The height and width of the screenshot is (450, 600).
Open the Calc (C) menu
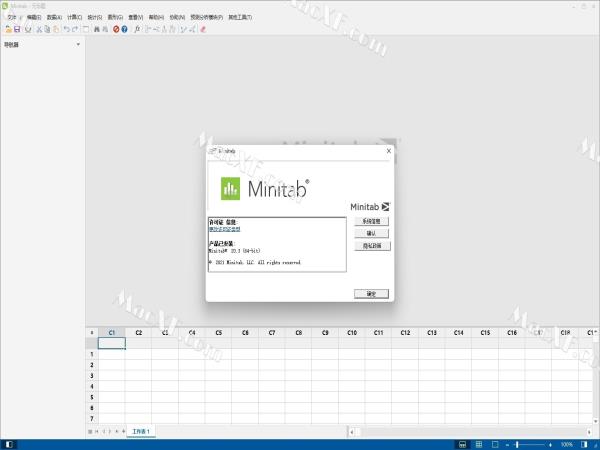[x=75, y=17]
